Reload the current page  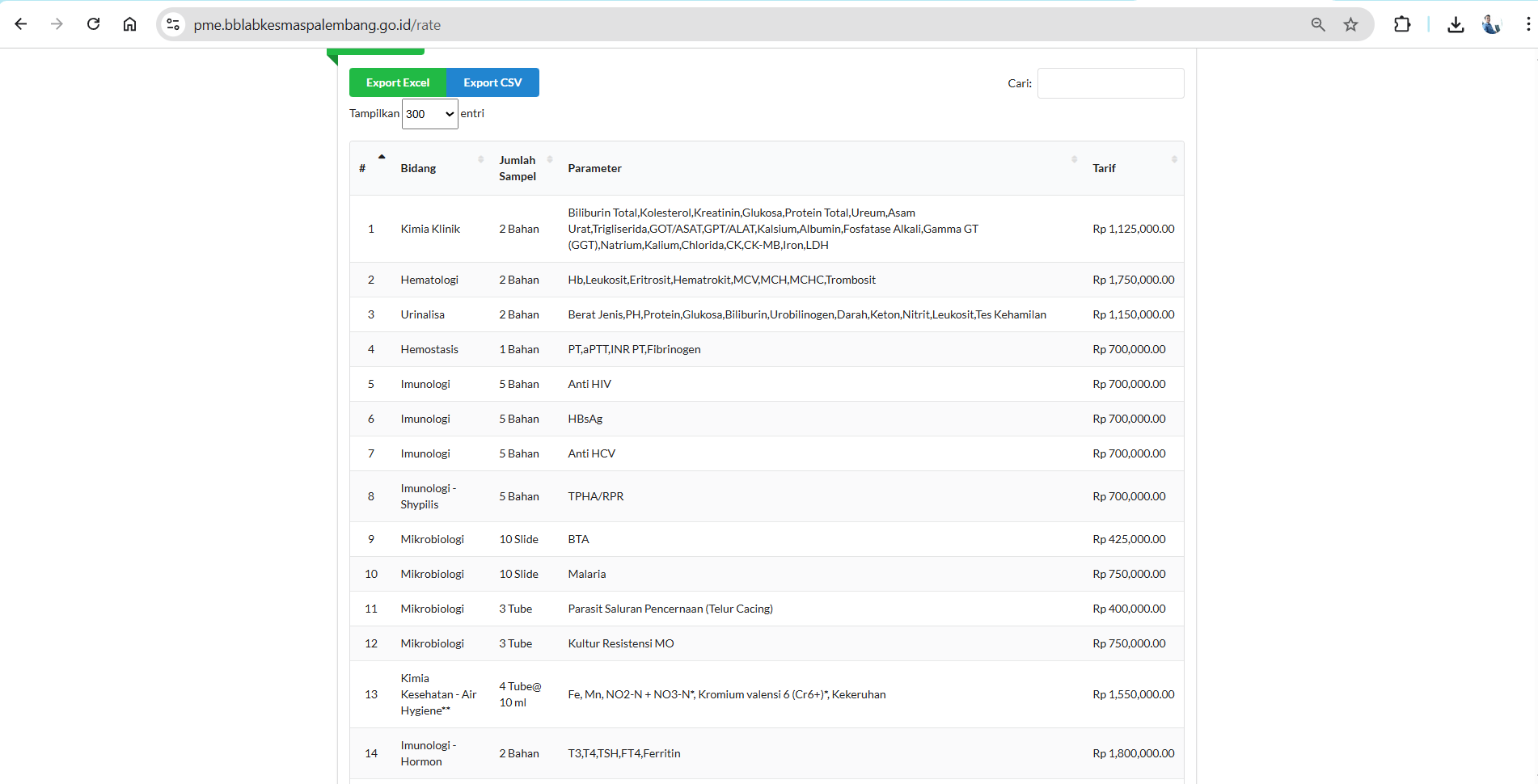(x=94, y=24)
